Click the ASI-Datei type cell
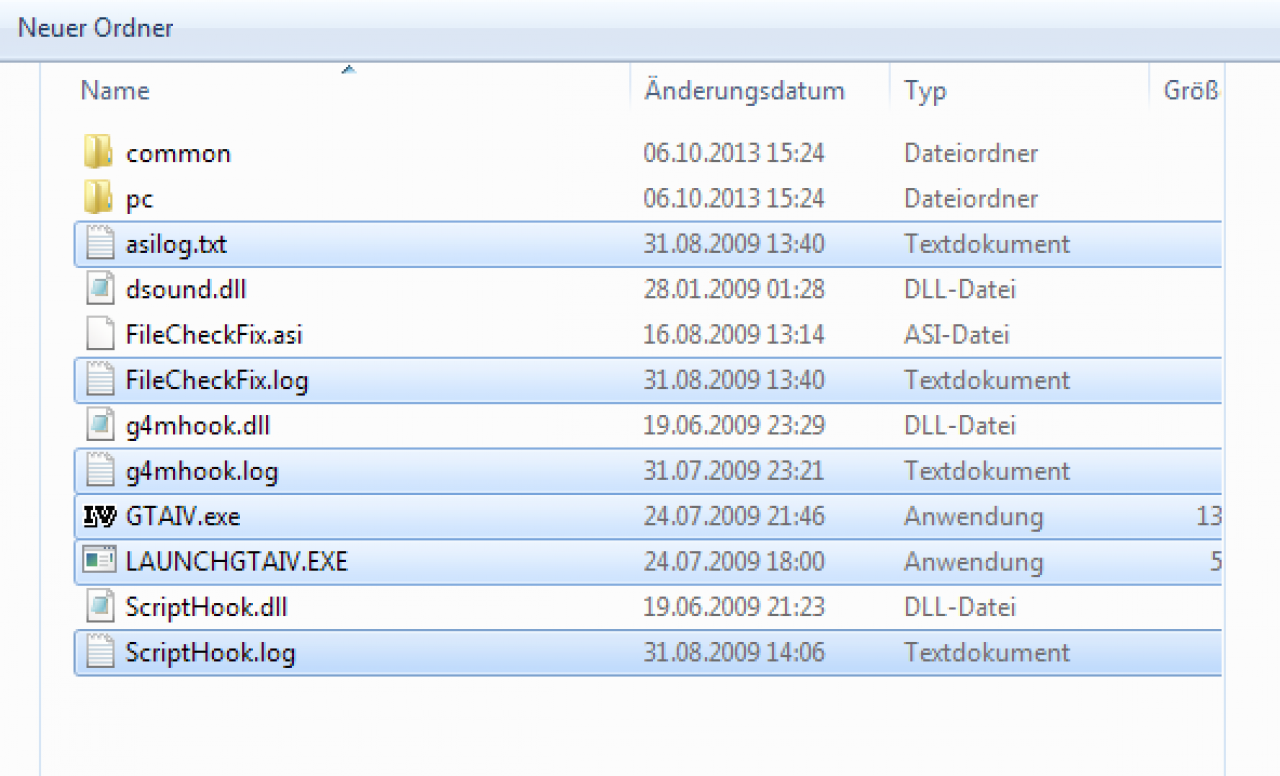 tap(957, 334)
